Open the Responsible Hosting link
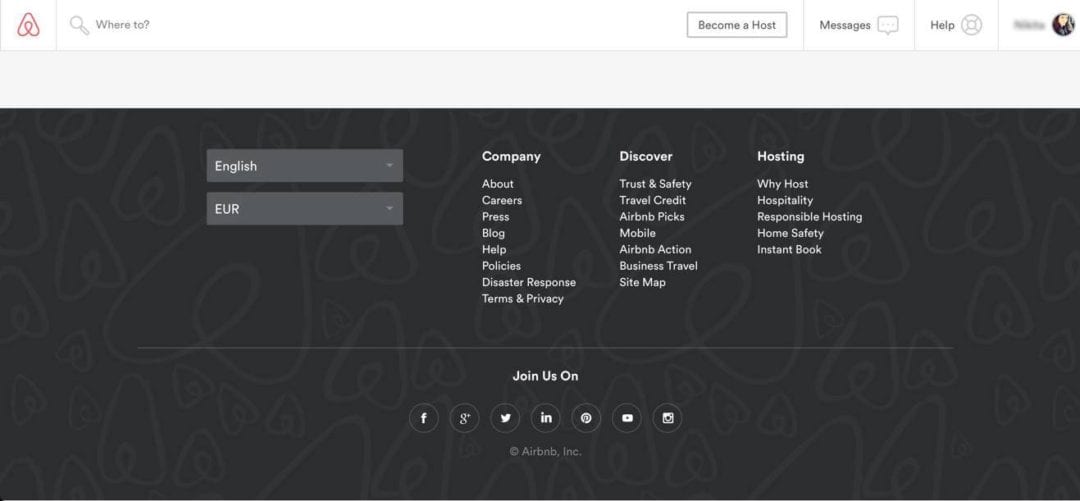Viewport: 1080px width, 501px height. coord(809,217)
